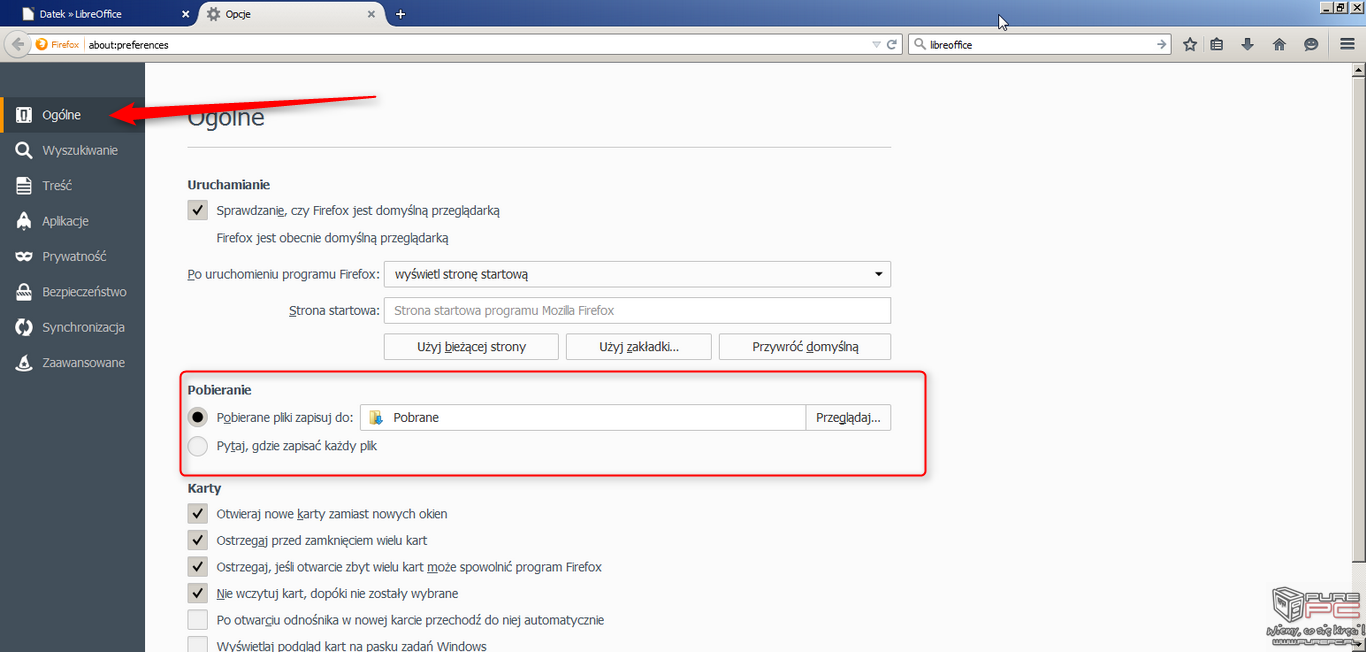Toggle Otwieraj nowe karty zamiast nowych okien
Viewport: 1366px width, 652px height.
click(198, 514)
